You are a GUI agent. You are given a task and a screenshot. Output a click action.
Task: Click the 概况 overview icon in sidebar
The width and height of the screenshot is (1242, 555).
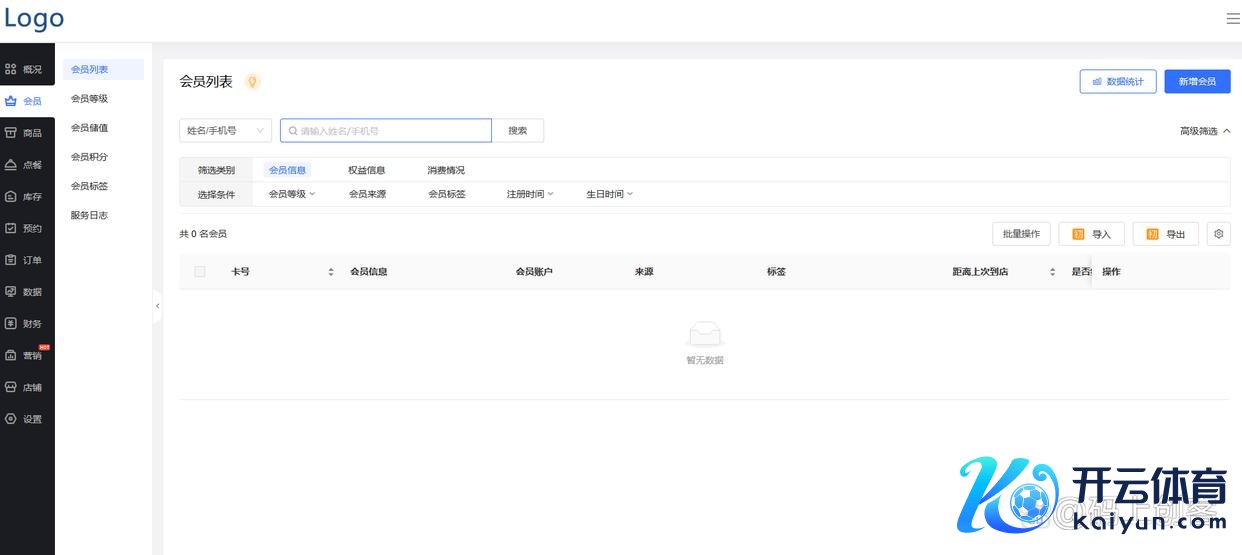point(11,69)
